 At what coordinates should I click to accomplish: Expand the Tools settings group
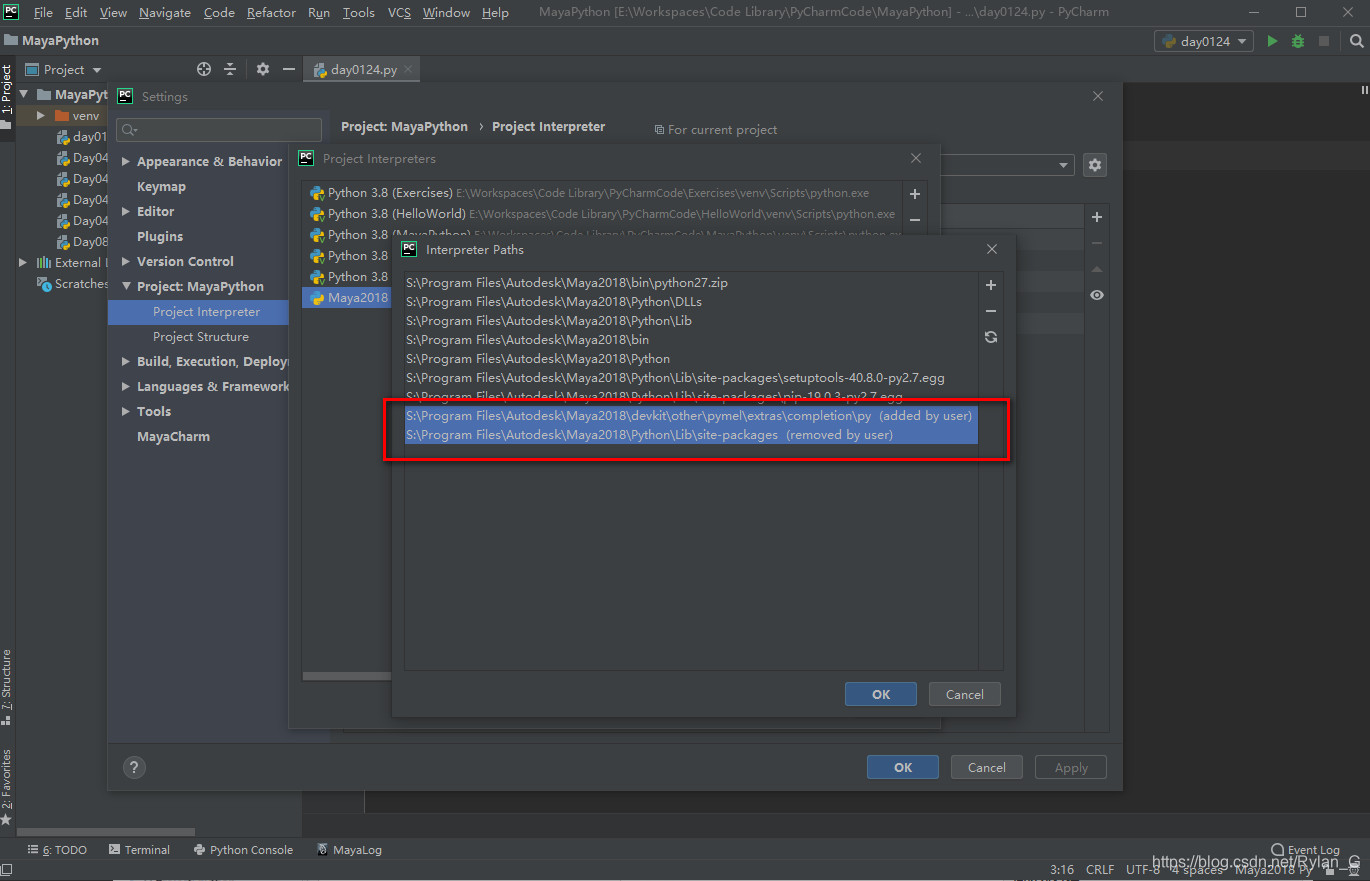pos(126,412)
